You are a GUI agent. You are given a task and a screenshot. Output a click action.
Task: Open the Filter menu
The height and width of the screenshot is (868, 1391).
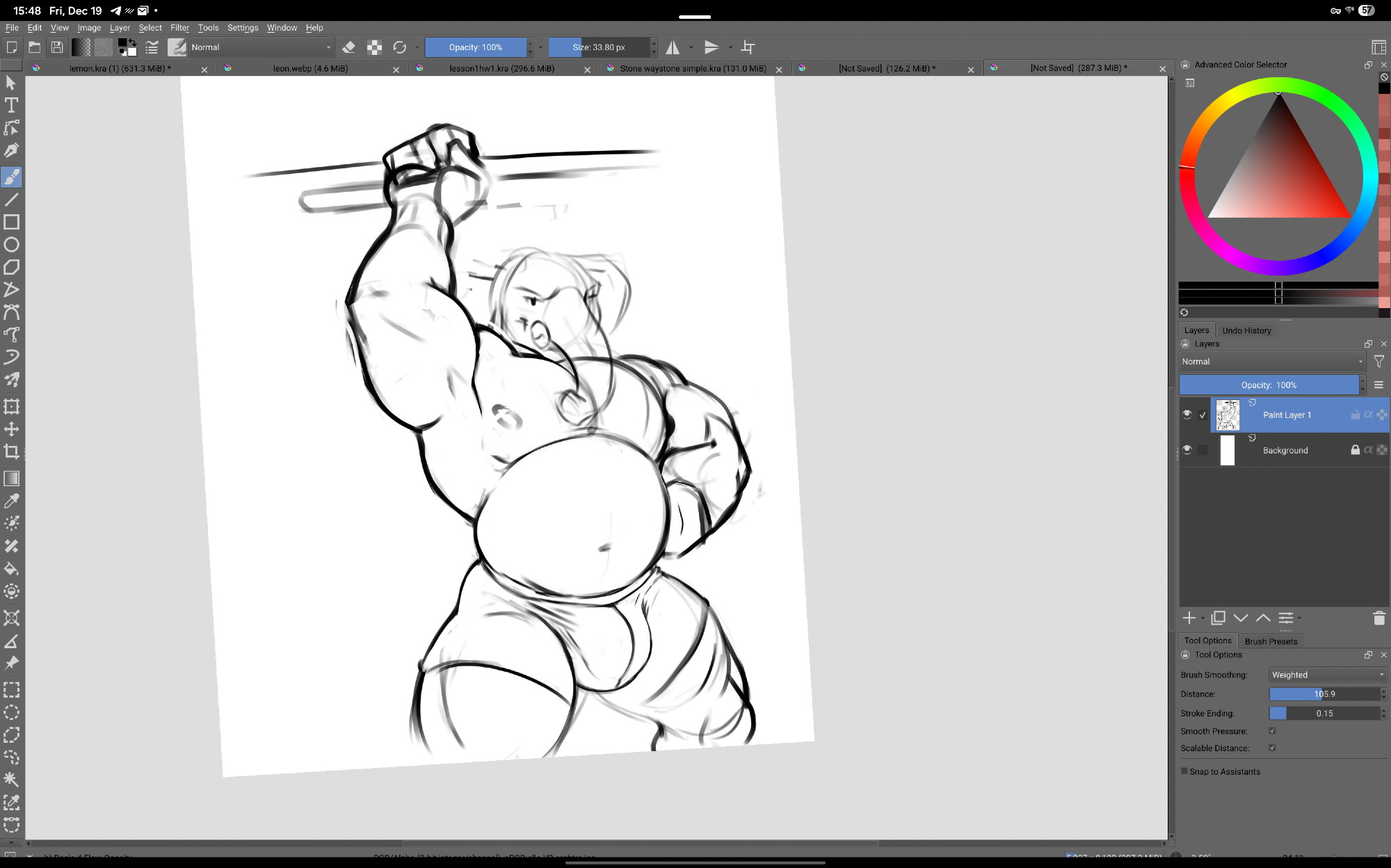pos(179,28)
